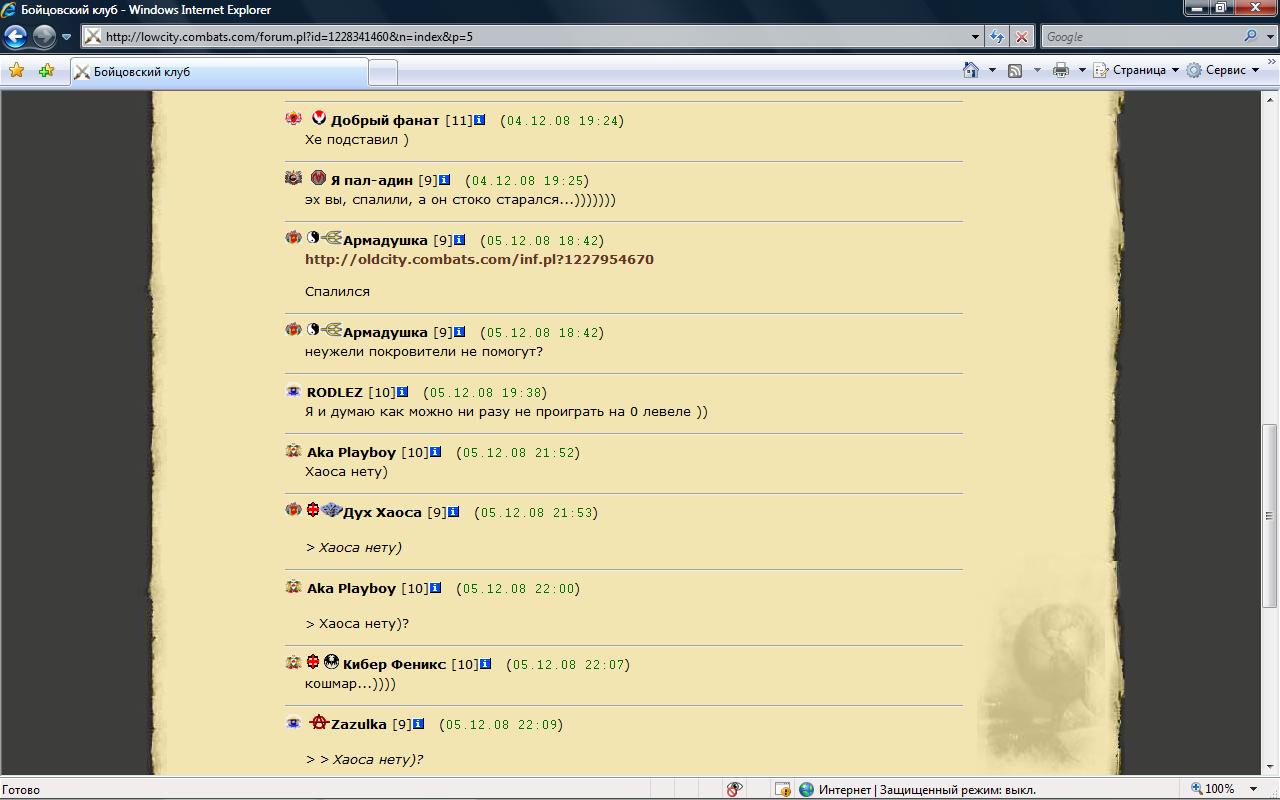Image resolution: width=1280 pixels, height=800 pixels.
Task: Click the skull emblem beside Кибер Феникс
Action: (x=331, y=661)
